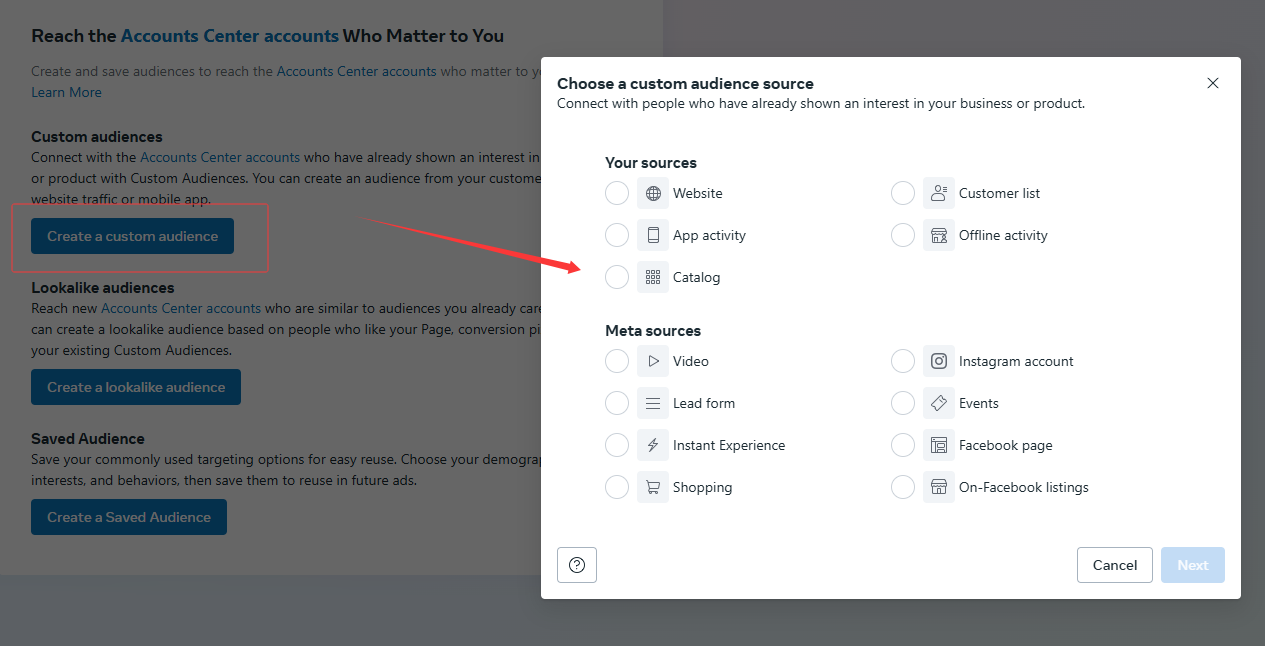Open the Learn More link
This screenshot has width=1265, height=646.
click(x=66, y=92)
